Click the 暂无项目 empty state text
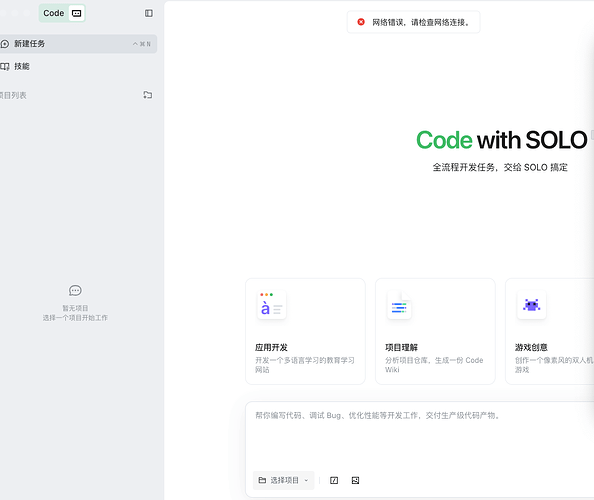The image size is (594, 500). [75, 308]
